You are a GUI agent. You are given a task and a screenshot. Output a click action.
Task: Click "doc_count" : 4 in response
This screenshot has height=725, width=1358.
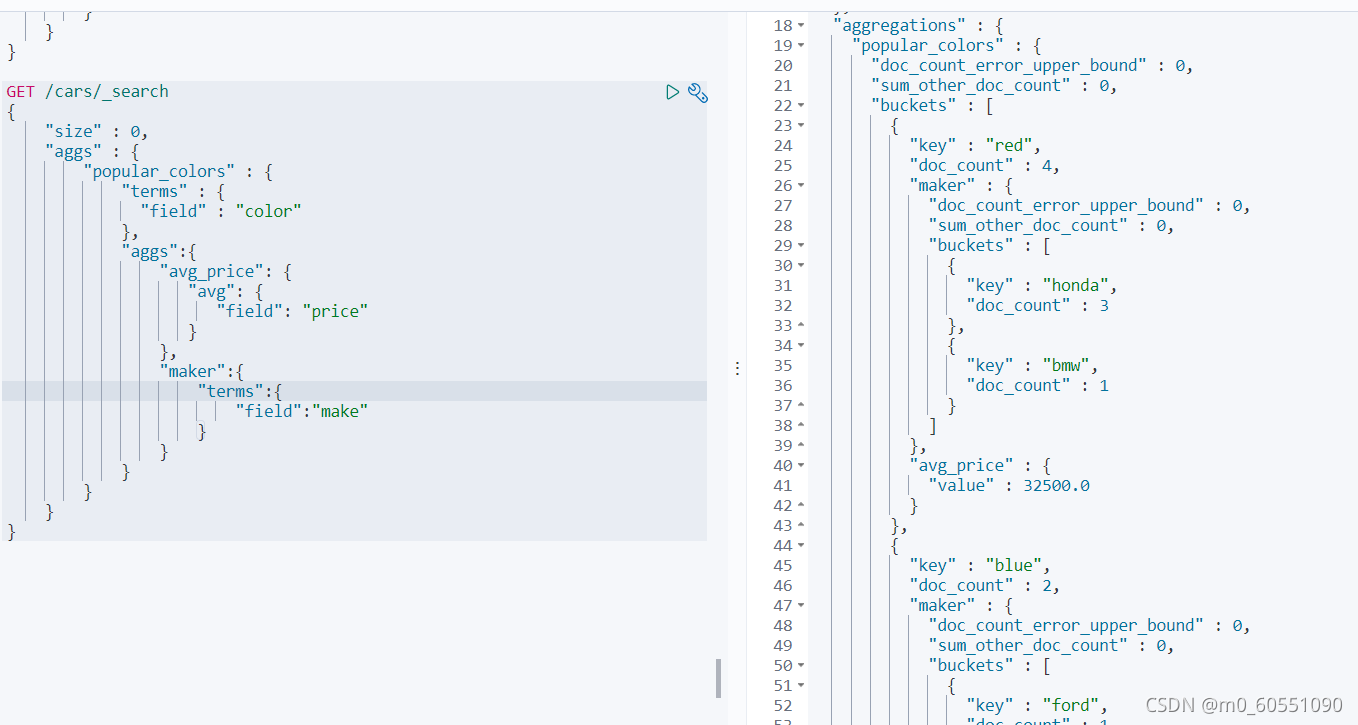985,165
